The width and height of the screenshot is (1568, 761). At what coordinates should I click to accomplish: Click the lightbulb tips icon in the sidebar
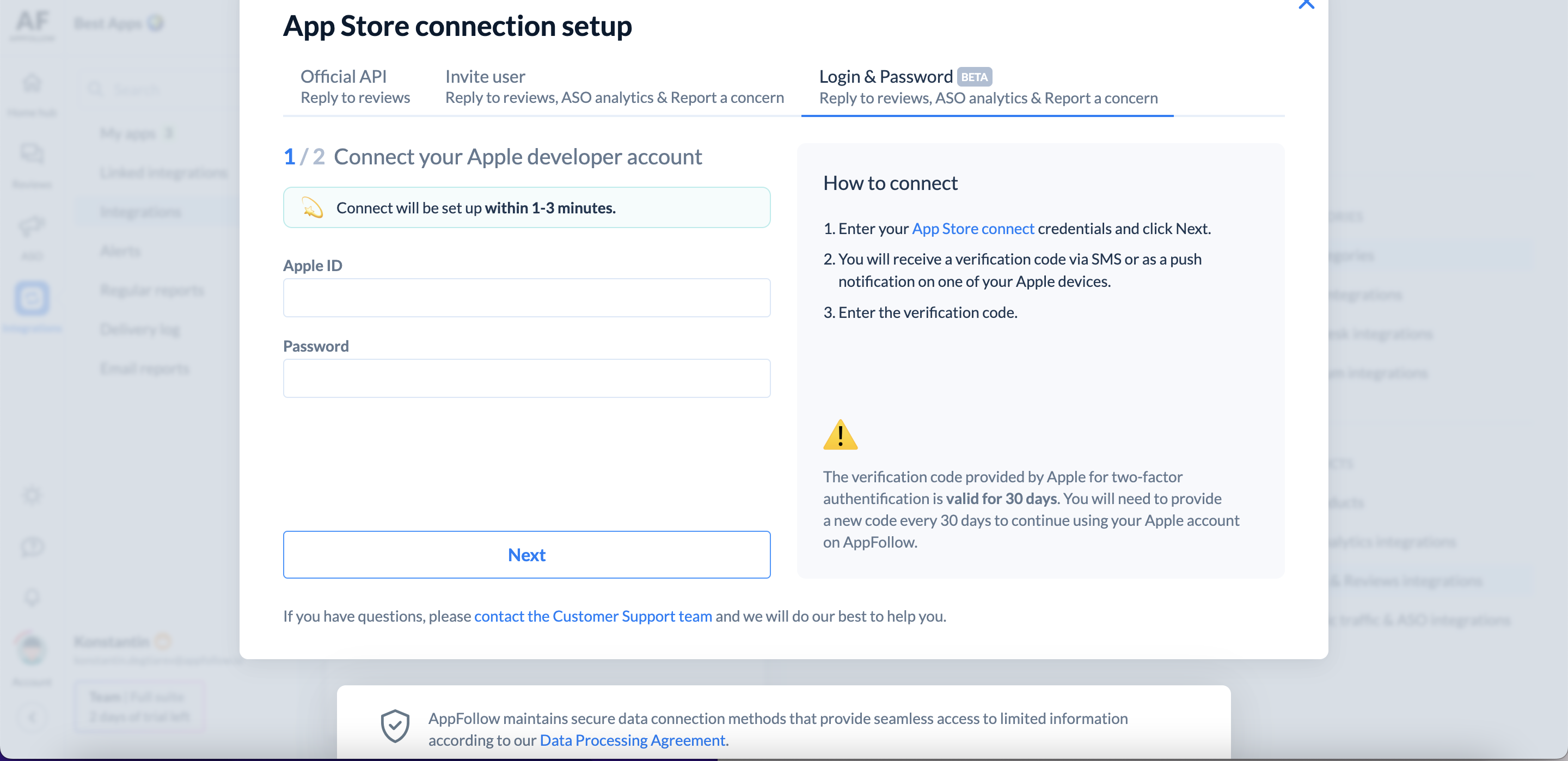tap(32, 597)
